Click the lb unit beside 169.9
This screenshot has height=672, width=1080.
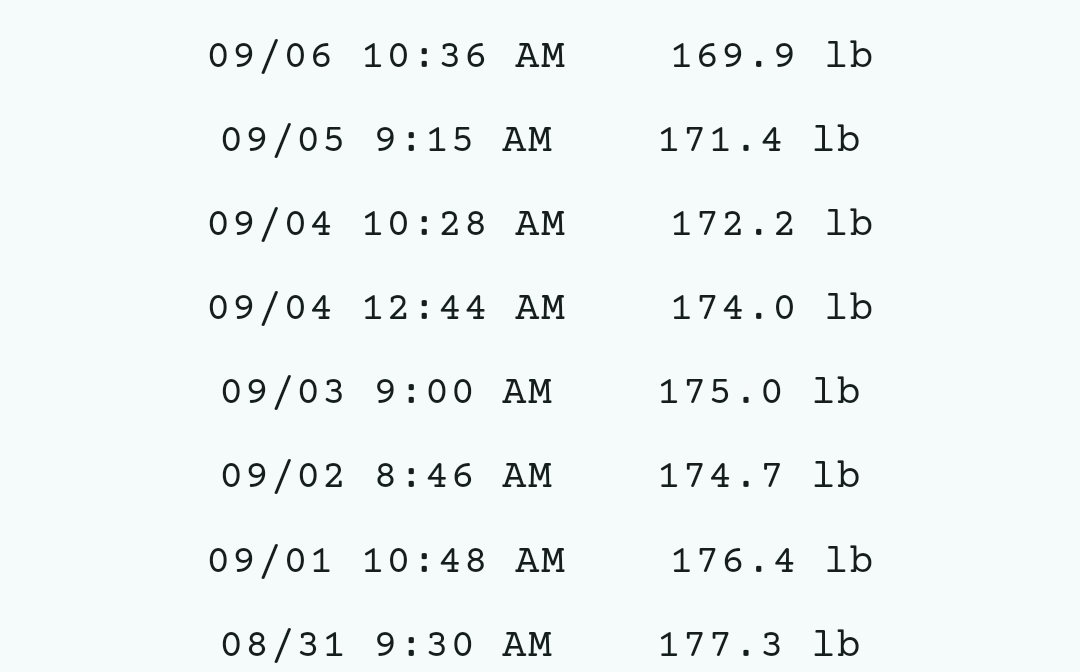(850, 55)
